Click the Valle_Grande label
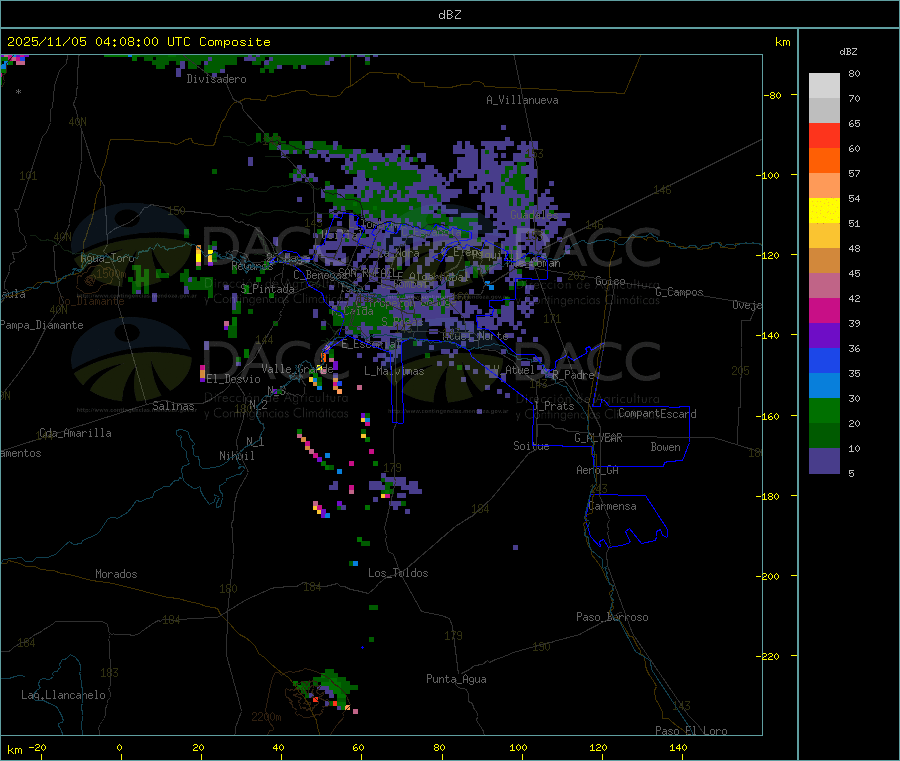 [297, 368]
